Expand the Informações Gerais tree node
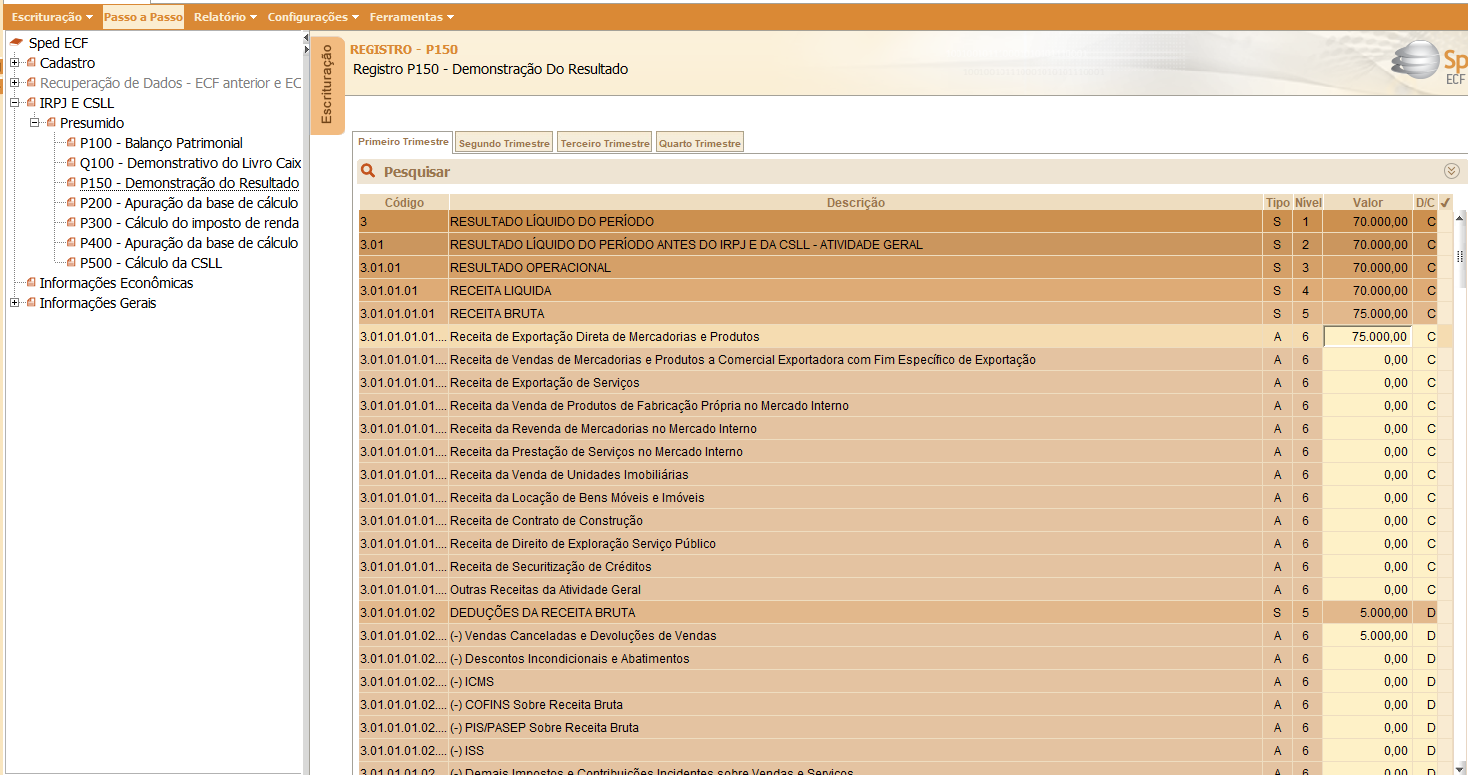 [x=15, y=303]
